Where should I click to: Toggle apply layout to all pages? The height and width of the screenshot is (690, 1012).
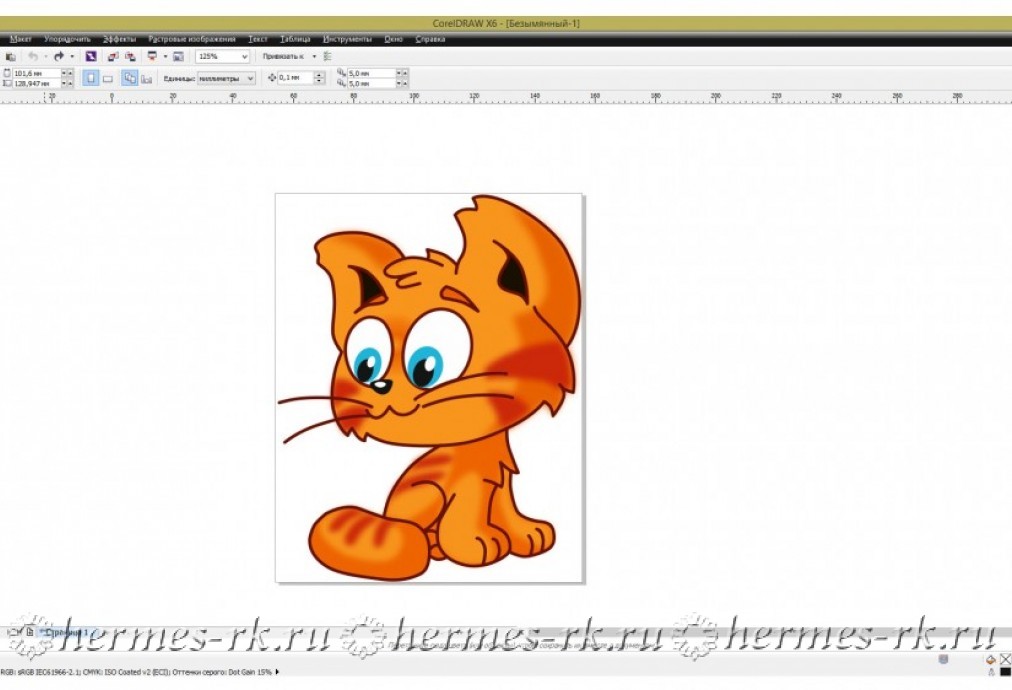point(129,77)
